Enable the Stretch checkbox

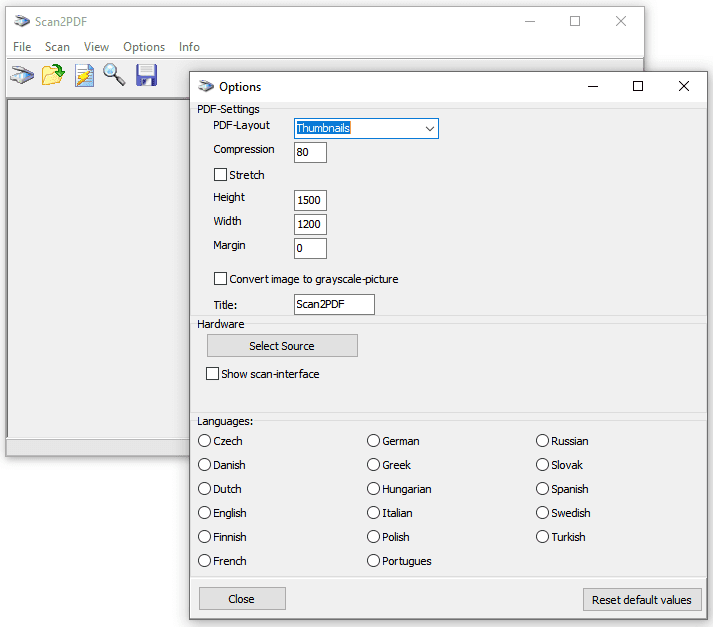221,175
